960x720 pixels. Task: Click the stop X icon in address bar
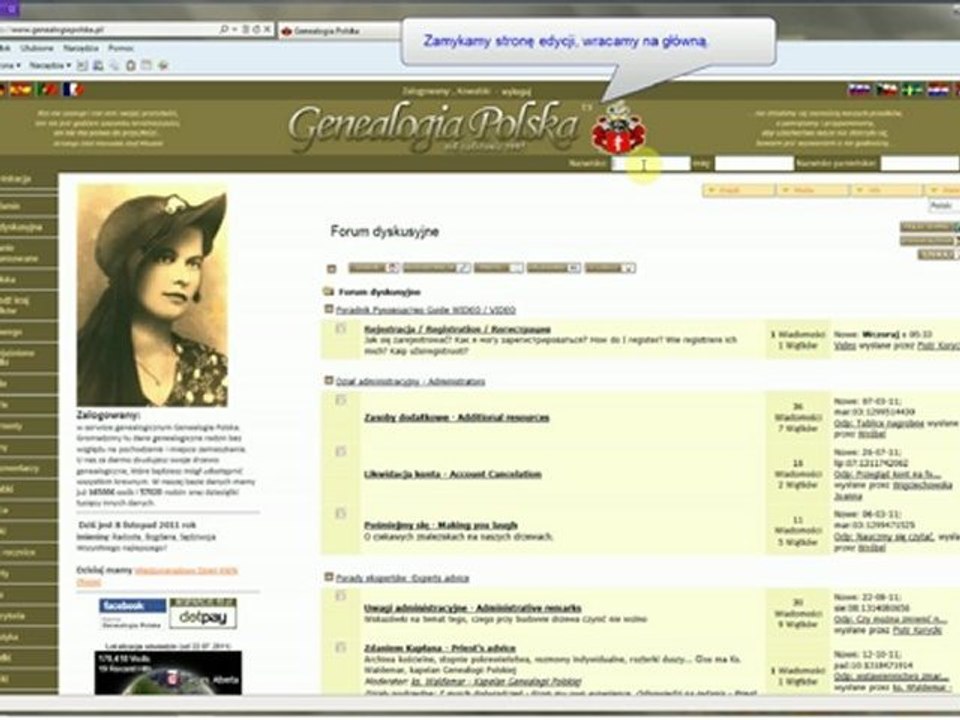267,29
